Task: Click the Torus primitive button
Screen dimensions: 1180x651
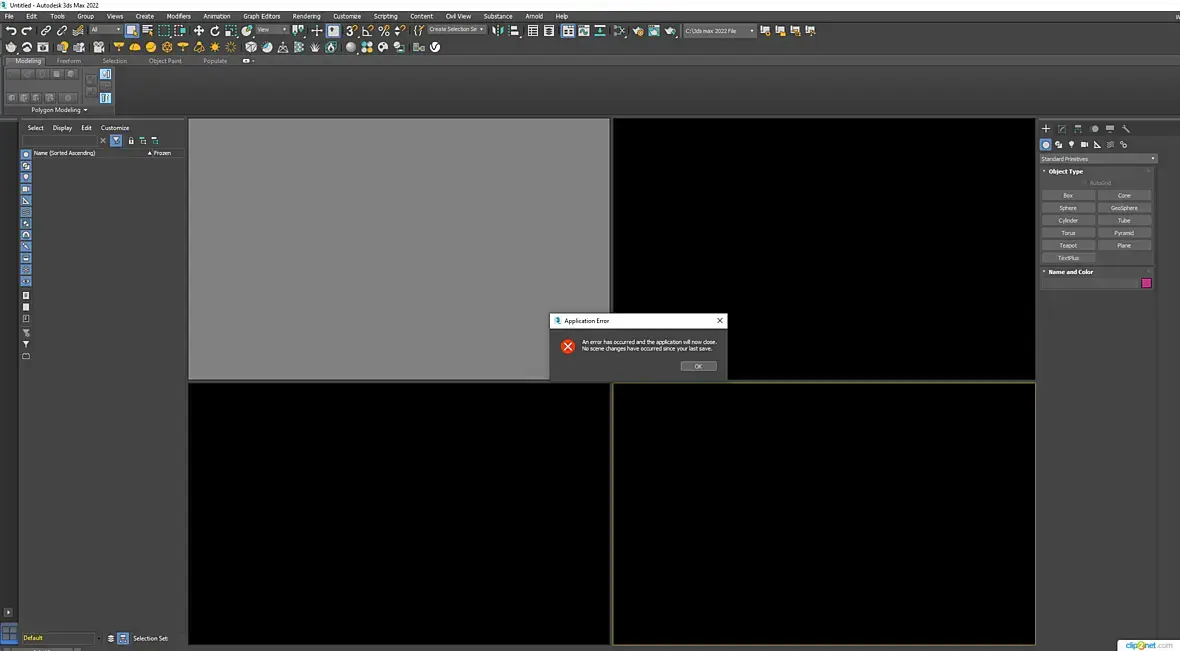Action: coord(1068,233)
